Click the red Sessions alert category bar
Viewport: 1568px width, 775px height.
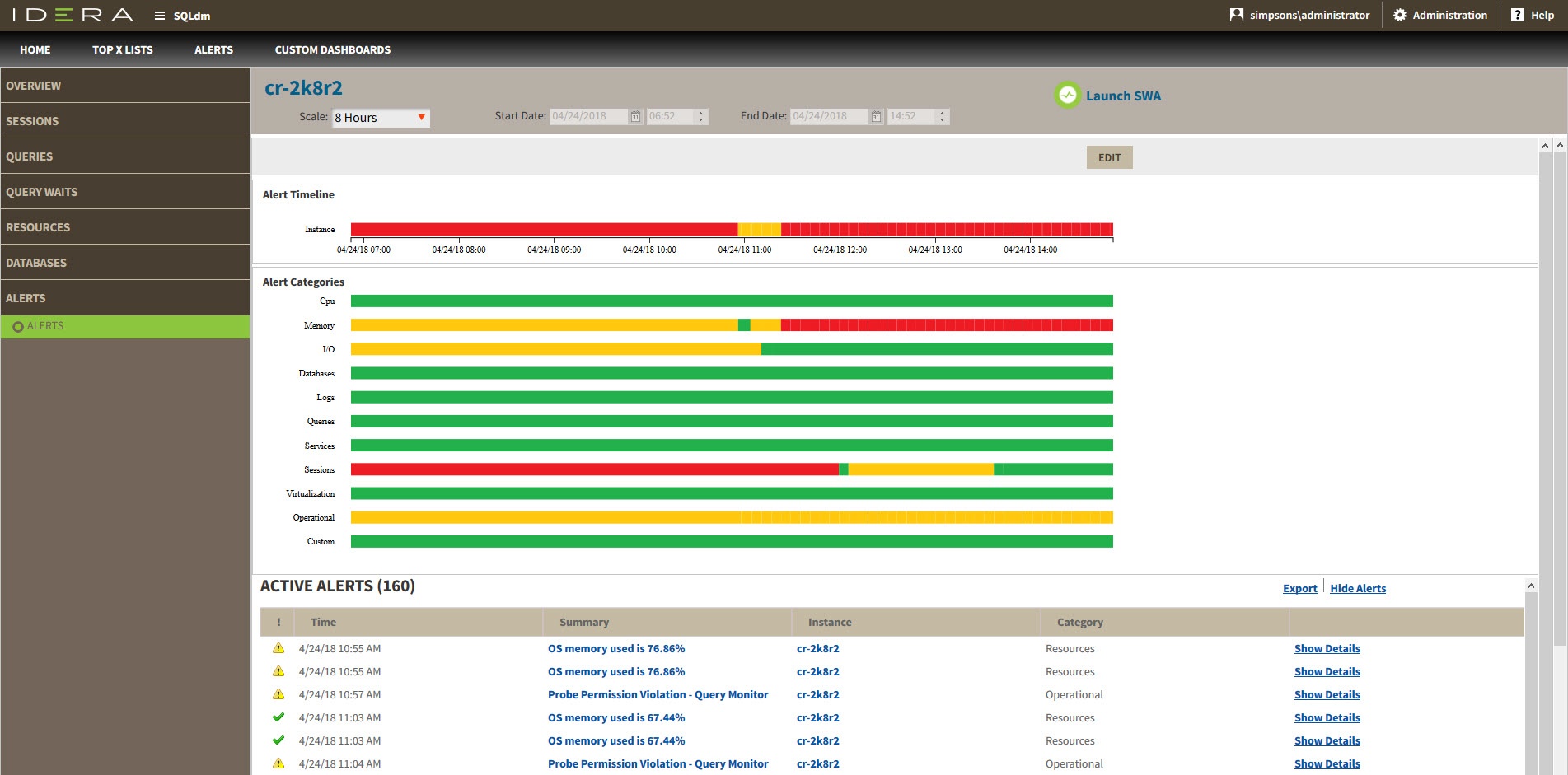(x=593, y=469)
